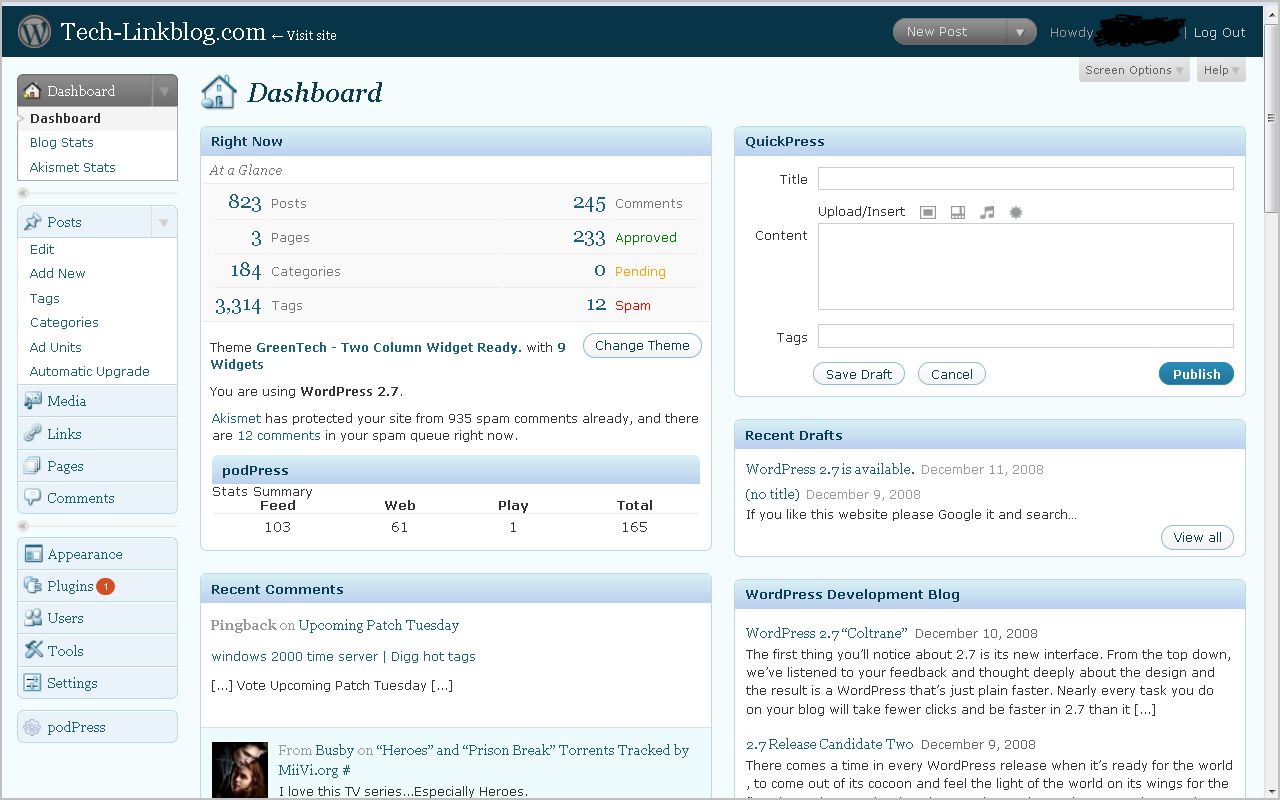Image resolution: width=1280 pixels, height=800 pixels.
Task: Click the 233 Approved count link
Action: pos(589,238)
